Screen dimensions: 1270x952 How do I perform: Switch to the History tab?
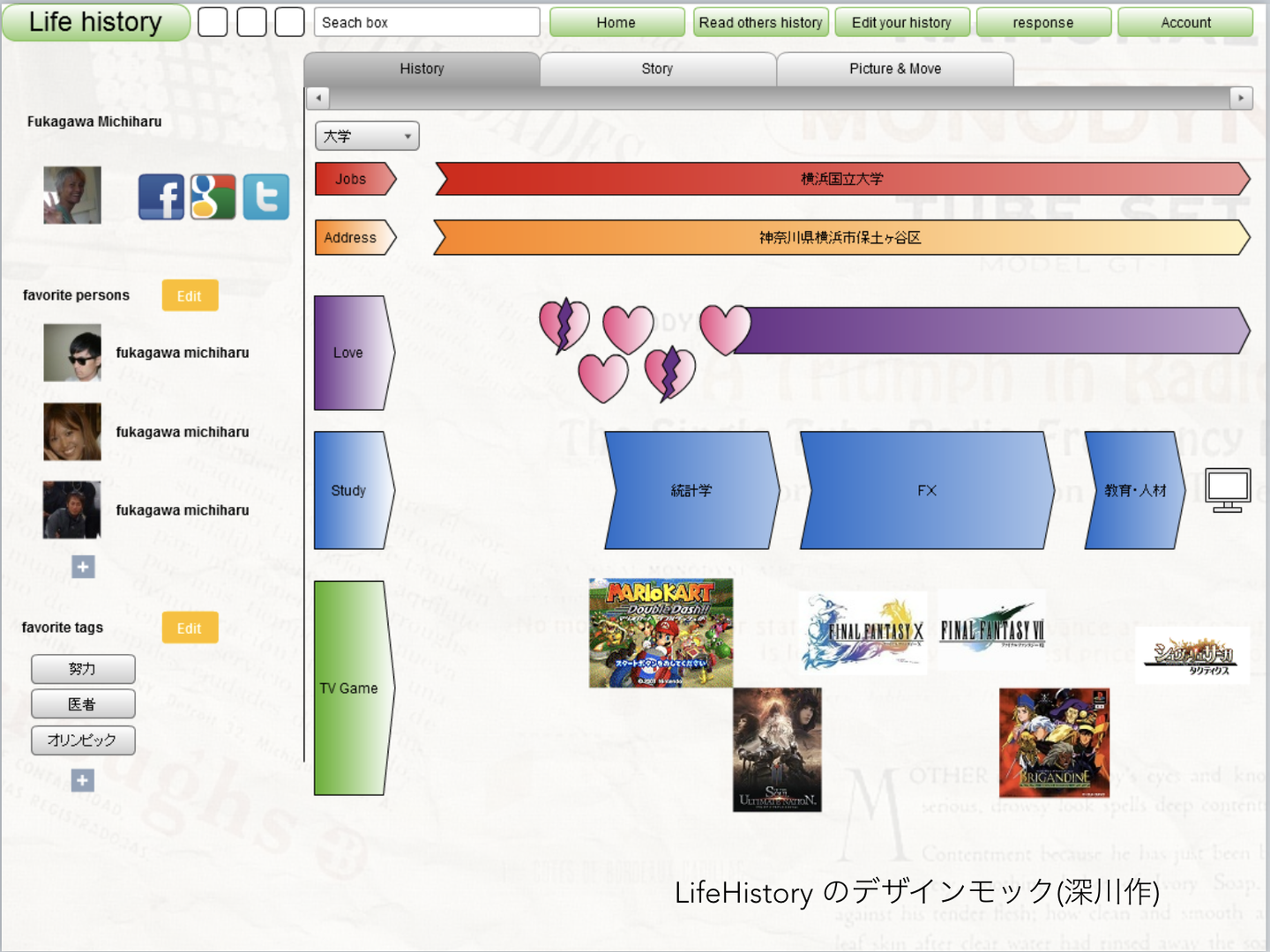tap(422, 69)
